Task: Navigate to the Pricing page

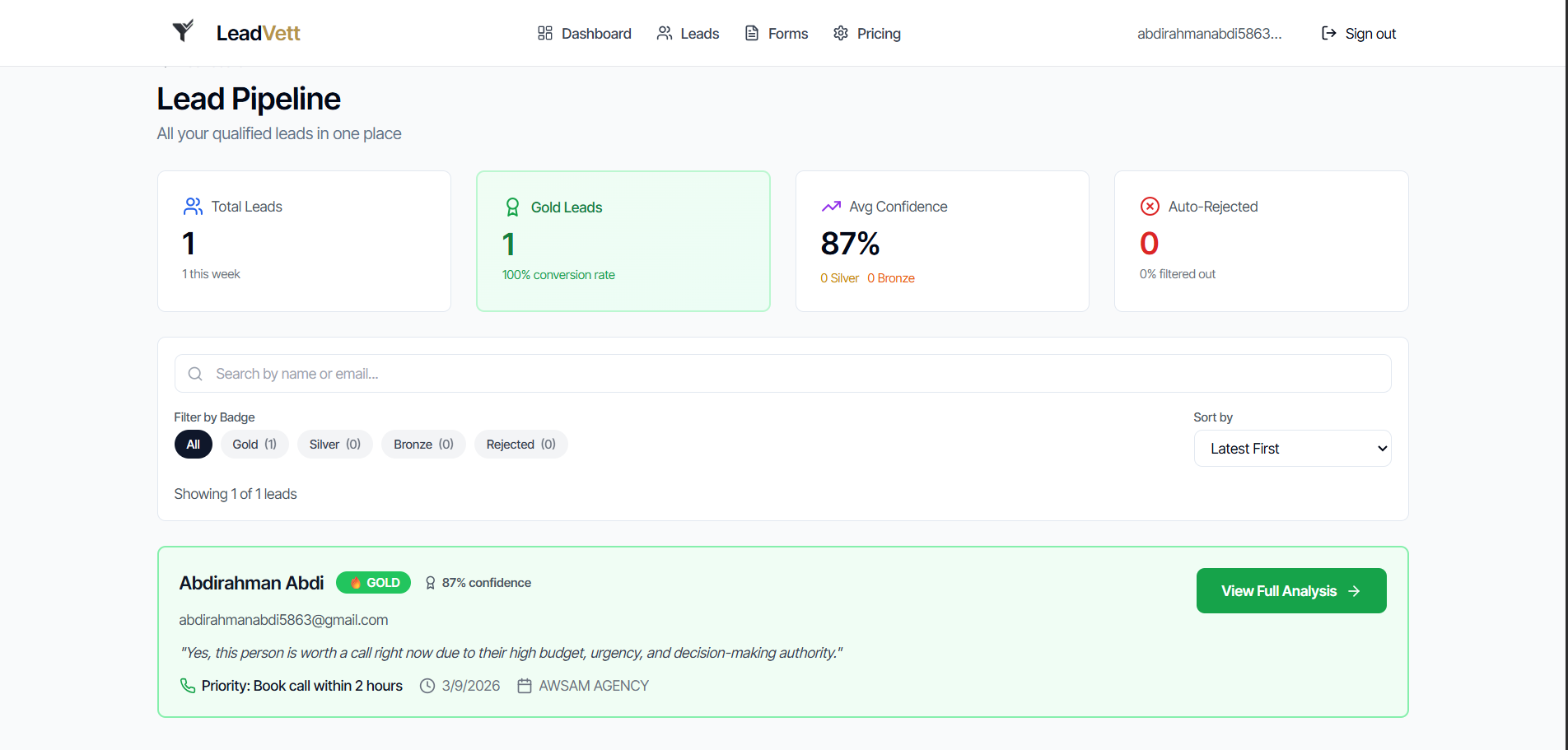Action: click(x=878, y=33)
